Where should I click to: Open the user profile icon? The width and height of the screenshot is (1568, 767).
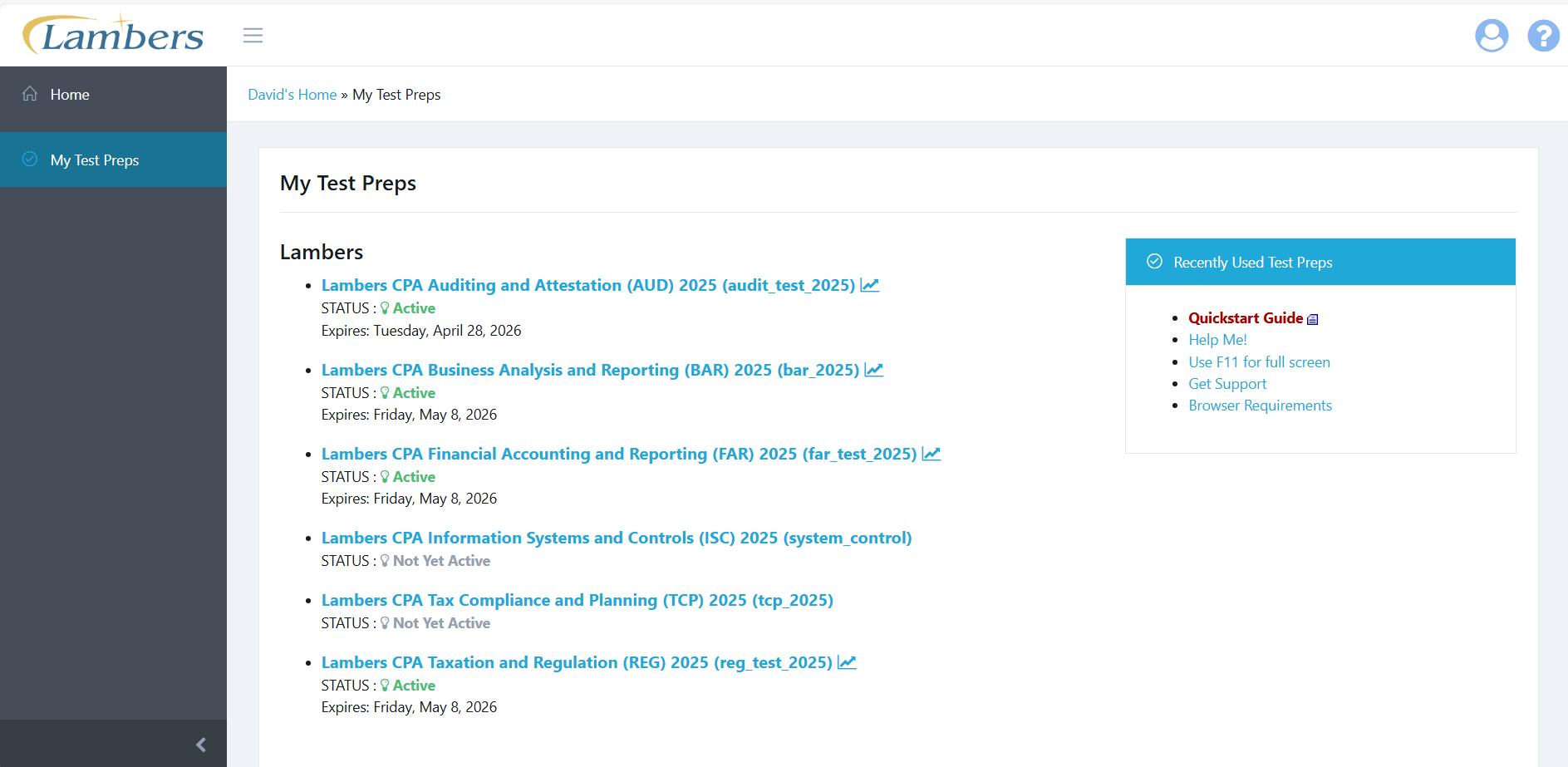pyautogui.click(x=1492, y=36)
